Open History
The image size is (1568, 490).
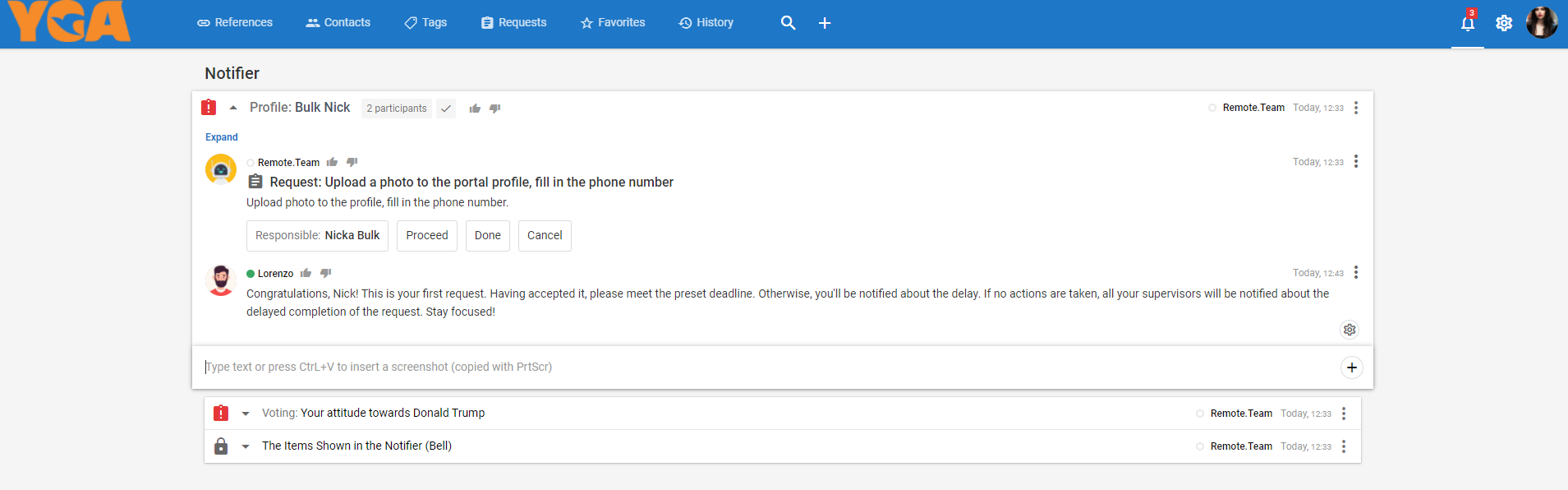pyautogui.click(x=706, y=23)
